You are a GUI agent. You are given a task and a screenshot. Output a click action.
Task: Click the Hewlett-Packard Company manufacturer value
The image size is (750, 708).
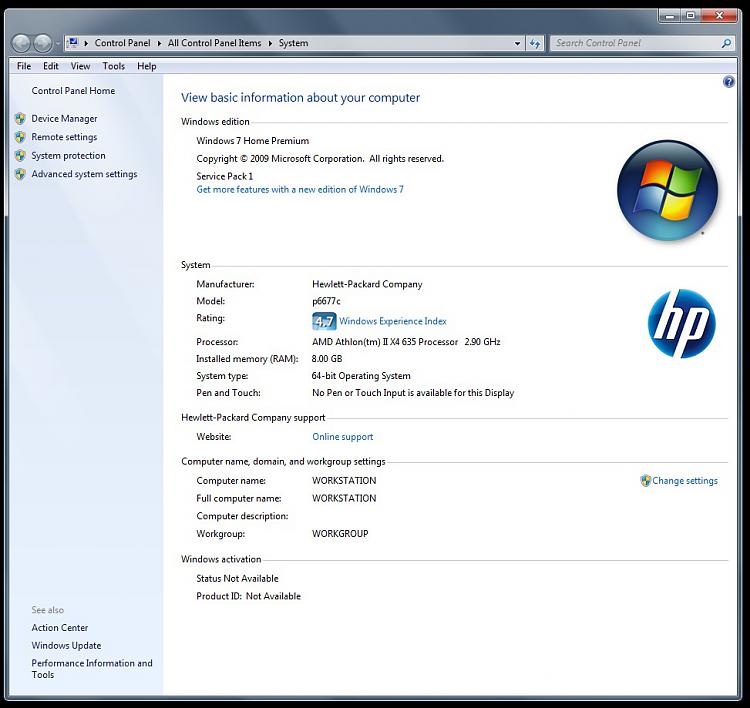coord(367,284)
